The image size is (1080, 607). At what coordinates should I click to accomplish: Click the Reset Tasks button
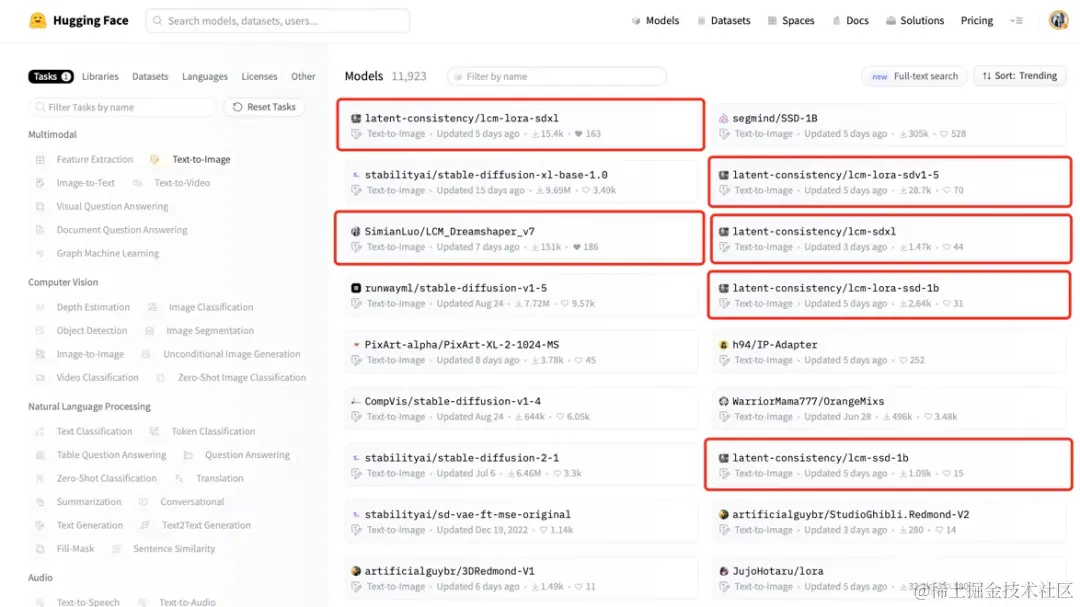(264, 107)
